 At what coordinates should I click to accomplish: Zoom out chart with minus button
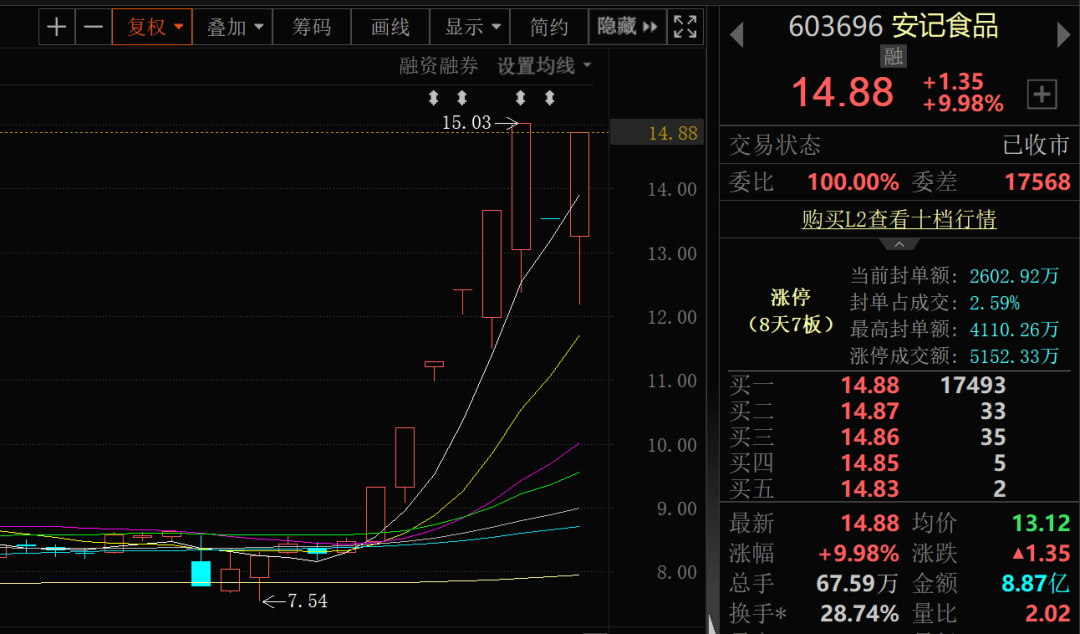coord(93,27)
